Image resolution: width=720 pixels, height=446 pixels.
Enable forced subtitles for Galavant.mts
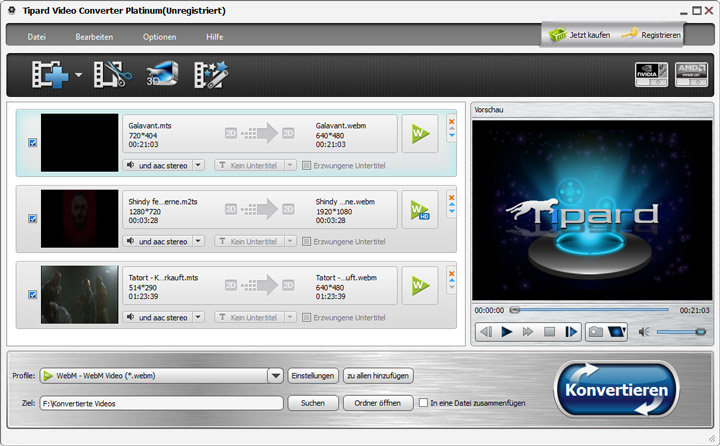click(x=306, y=165)
